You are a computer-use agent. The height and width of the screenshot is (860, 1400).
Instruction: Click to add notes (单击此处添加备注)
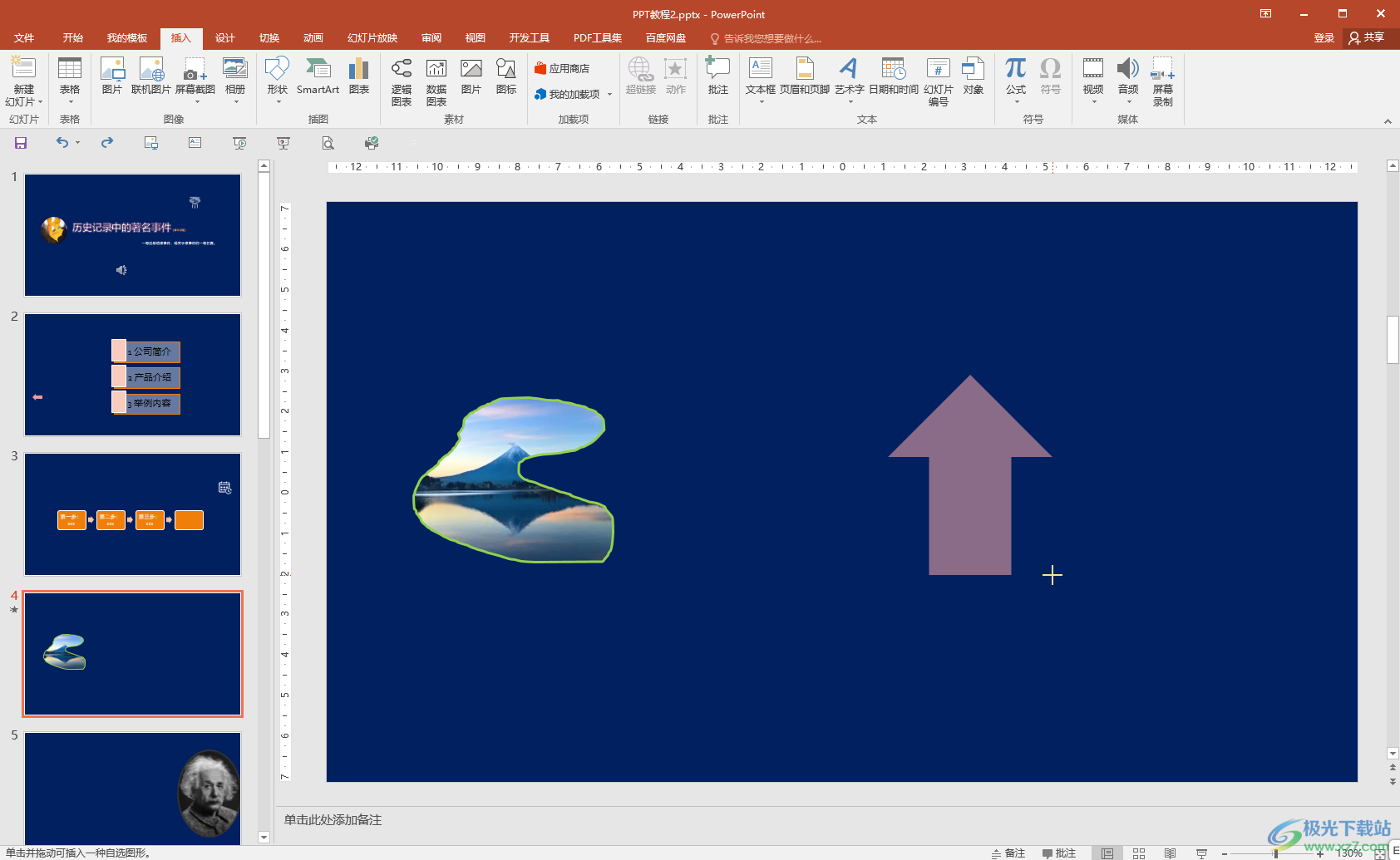333,820
